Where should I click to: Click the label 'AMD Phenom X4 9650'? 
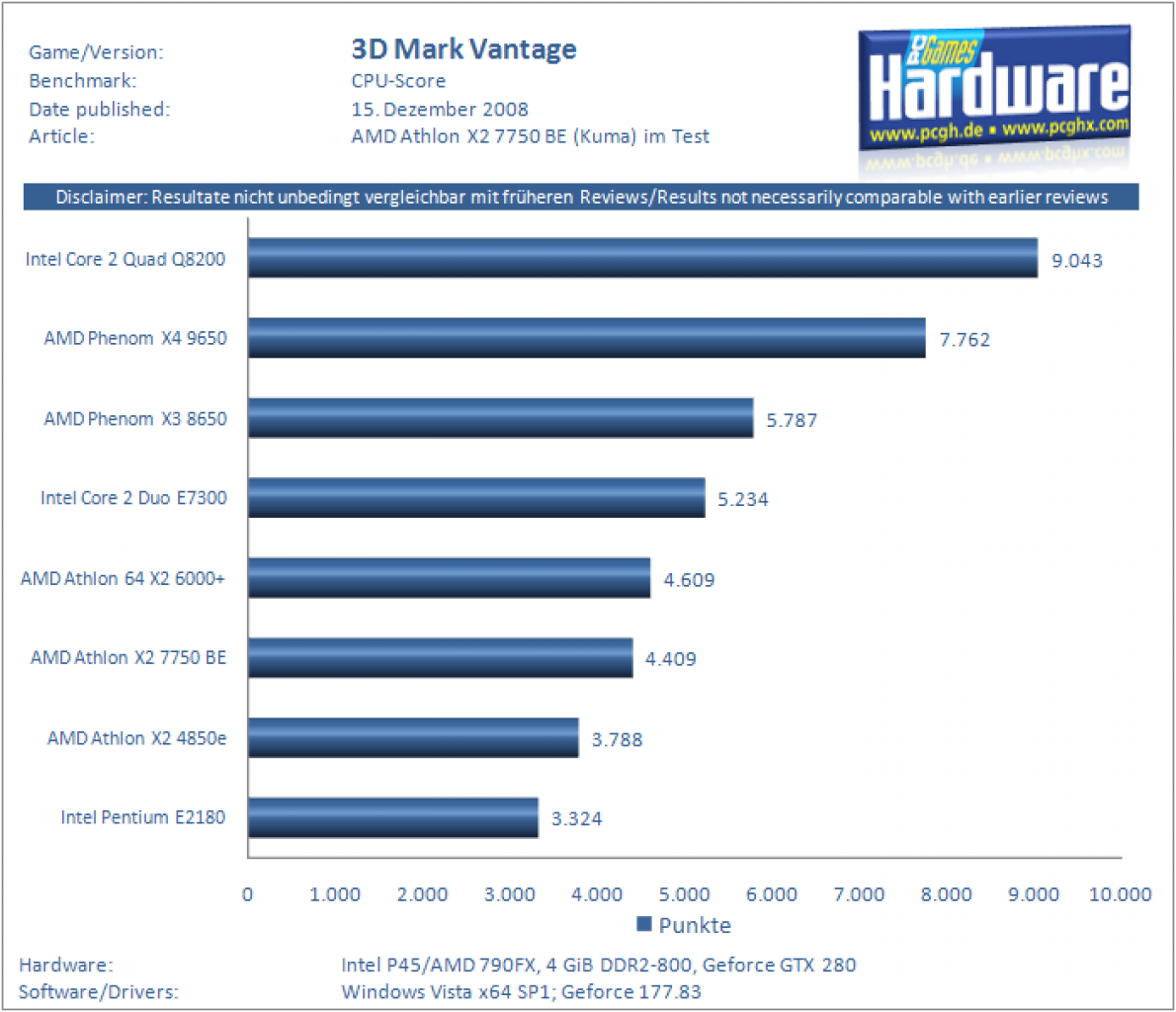(135, 338)
